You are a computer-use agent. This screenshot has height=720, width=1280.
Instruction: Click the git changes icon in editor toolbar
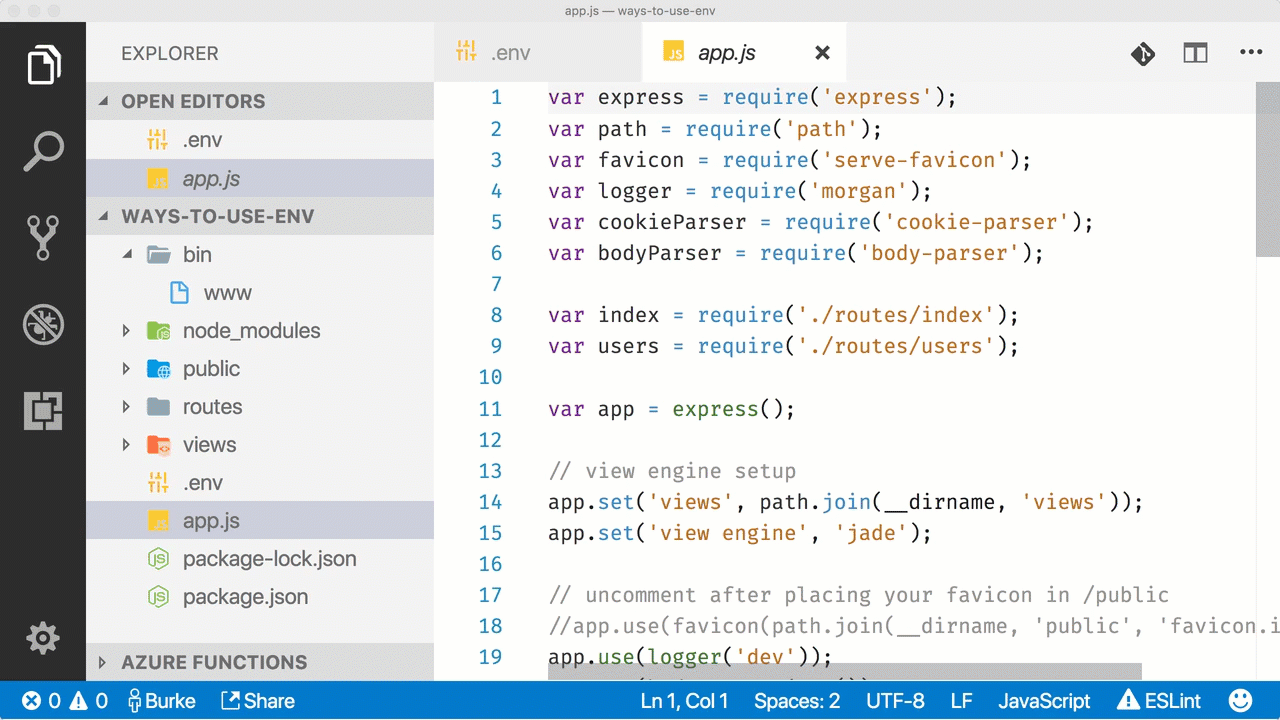pyautogui.click(x=1143, y=54)
